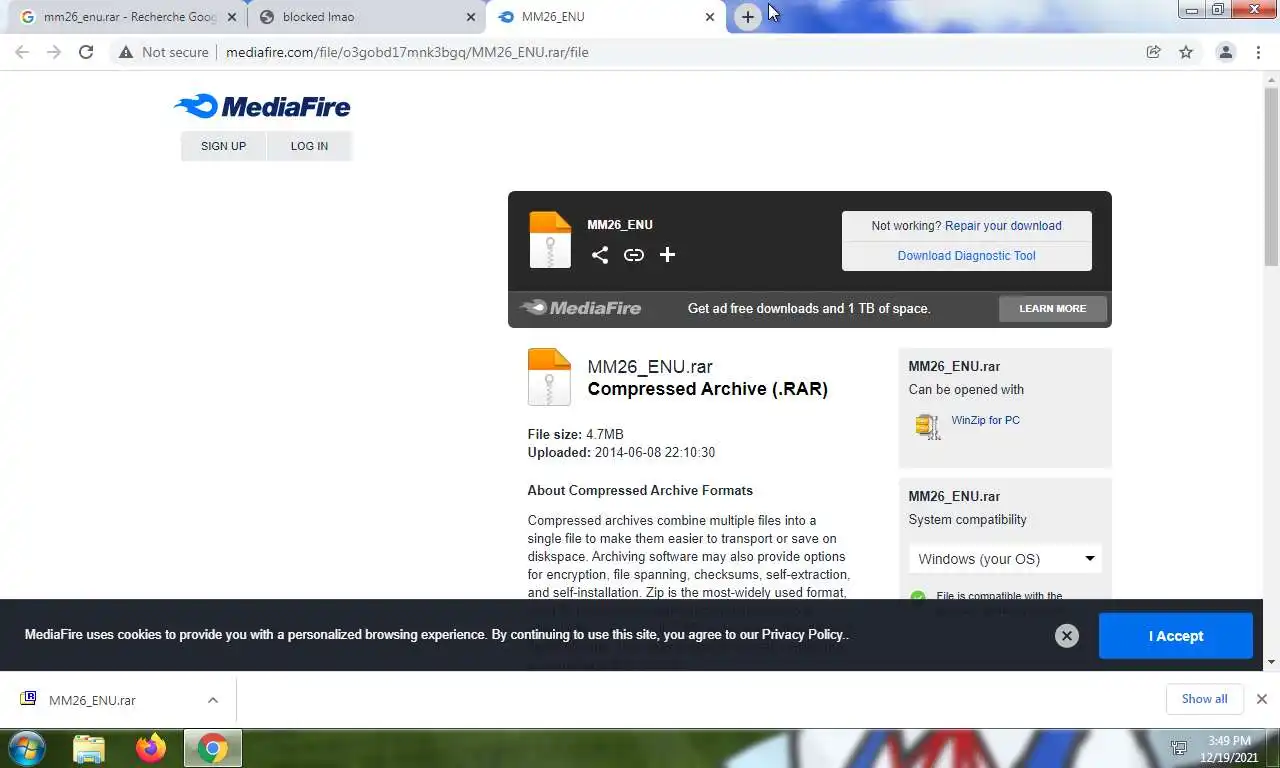Open the Chrome three-dot menu
Viewport: 1280px width, 768px height.
(1259, 52)
